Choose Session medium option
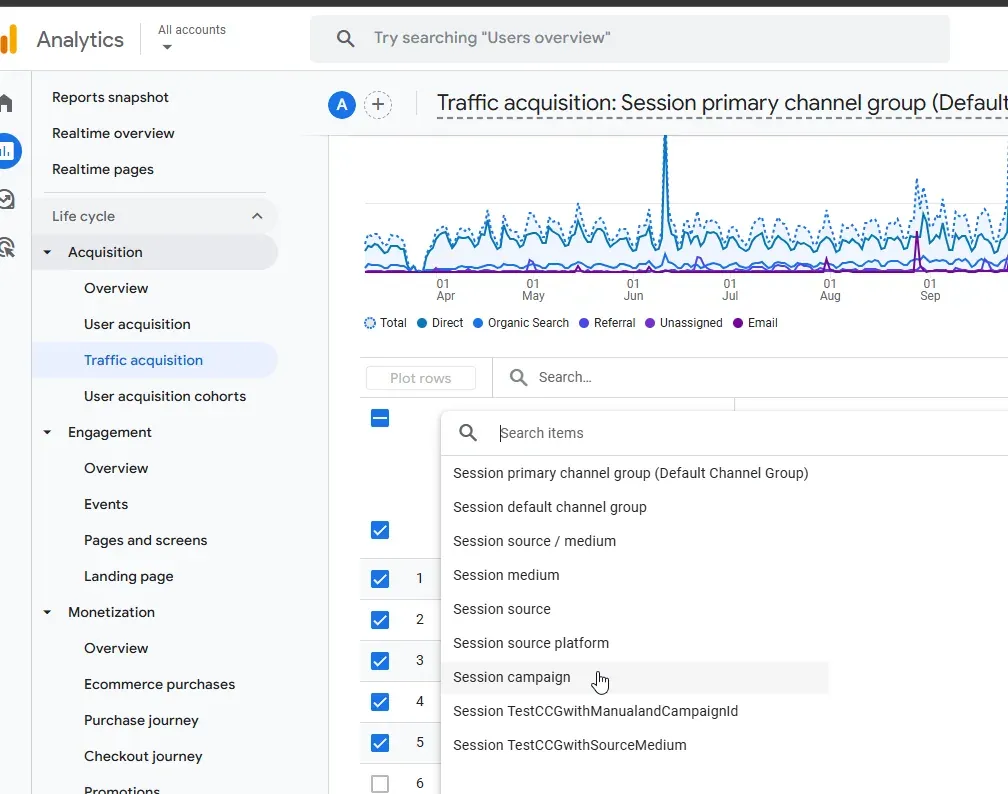 506,575
